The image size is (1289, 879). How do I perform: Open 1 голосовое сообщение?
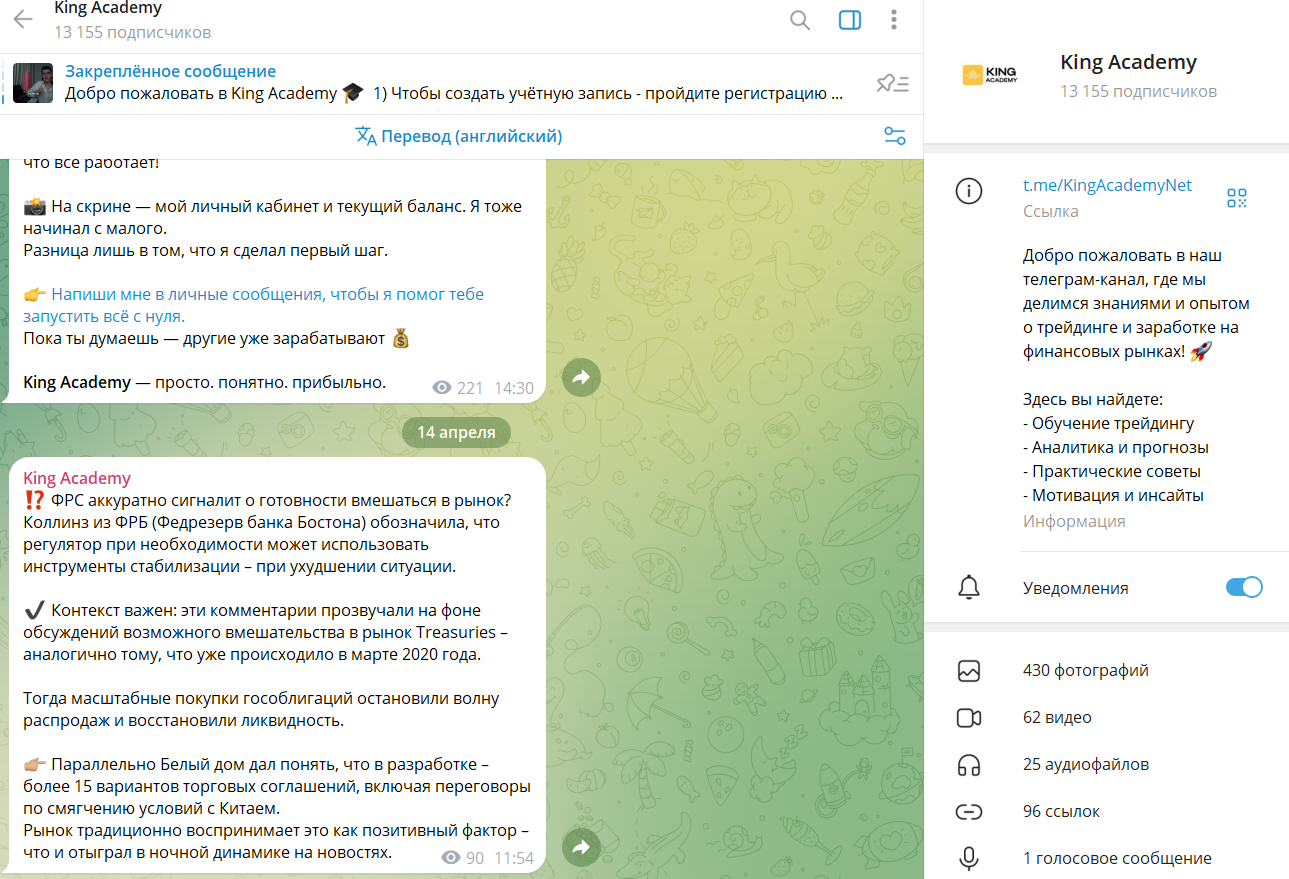pos(1117,858)
